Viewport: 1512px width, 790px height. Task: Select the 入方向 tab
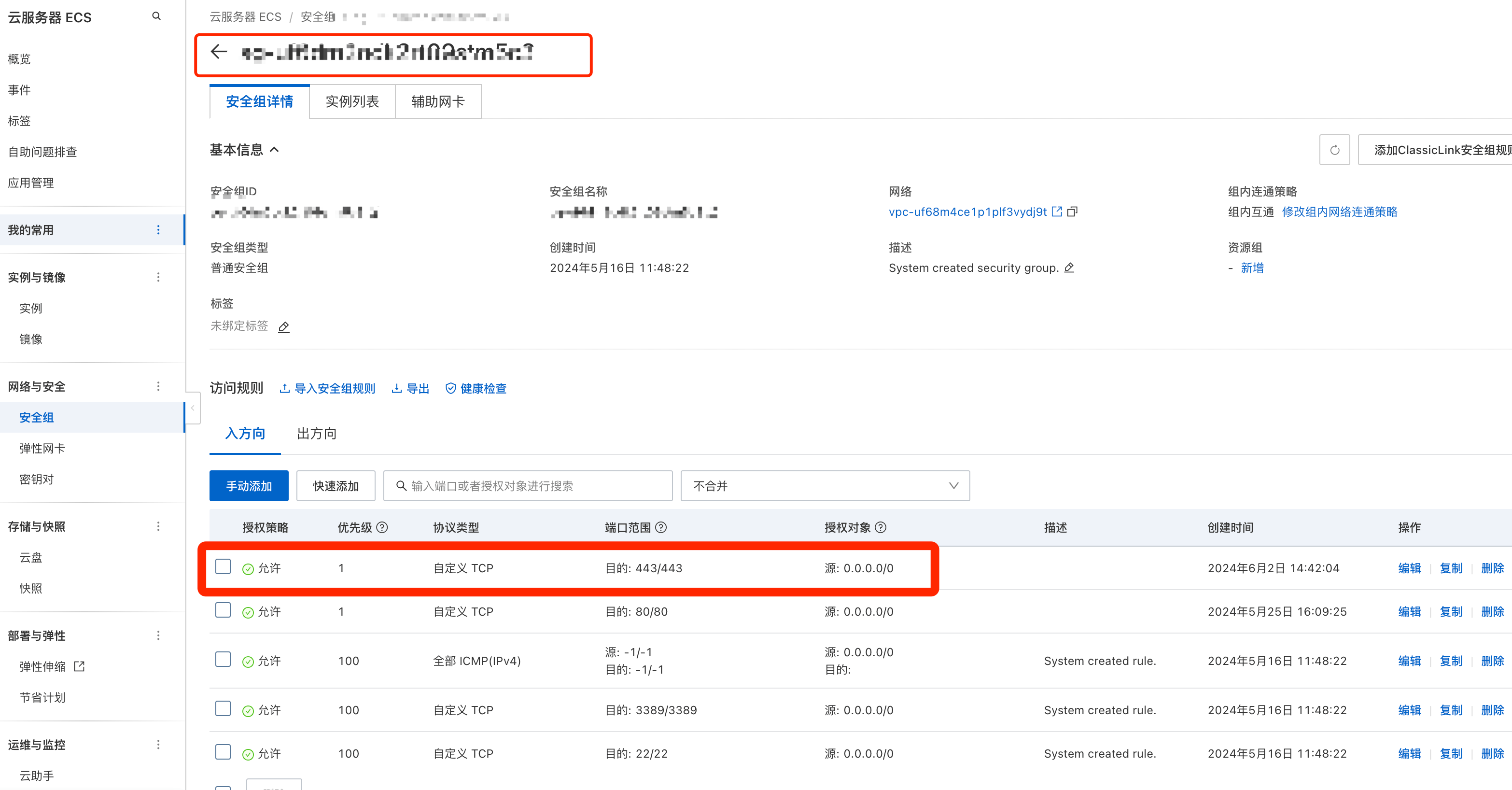[x=245, y=434]
